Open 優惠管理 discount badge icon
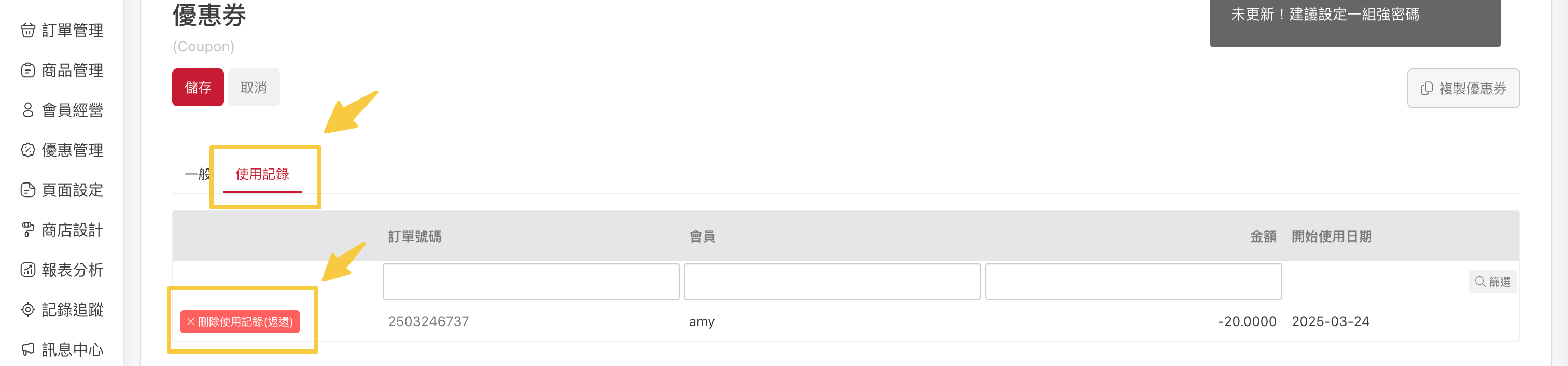The height and width of the screenshot is (366, 1568). click(28, 150)
